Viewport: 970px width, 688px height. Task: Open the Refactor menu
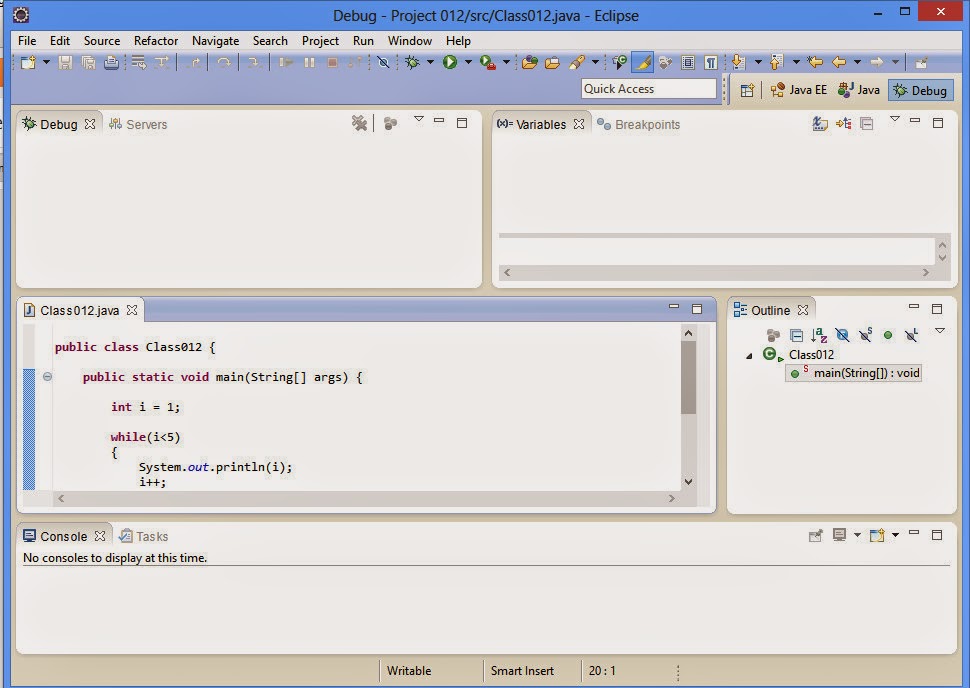click(155, 41)
